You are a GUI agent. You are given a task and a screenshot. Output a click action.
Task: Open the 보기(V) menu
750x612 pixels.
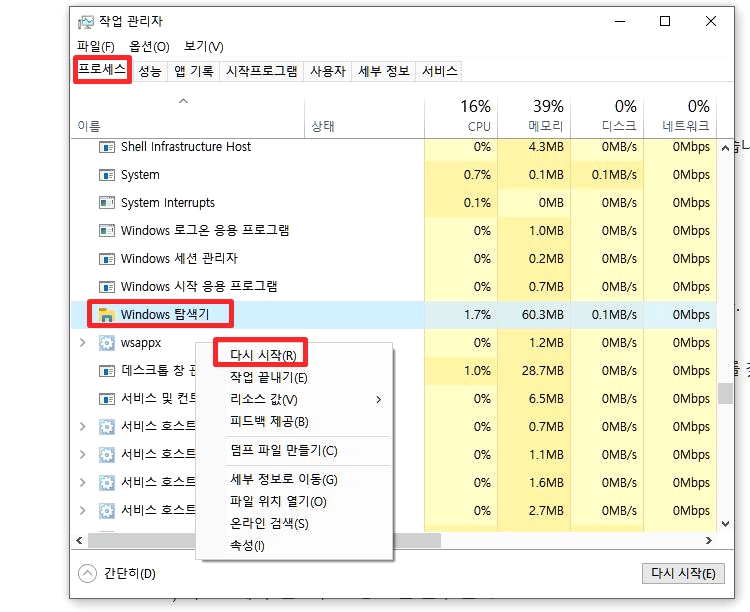pos(204,46)
